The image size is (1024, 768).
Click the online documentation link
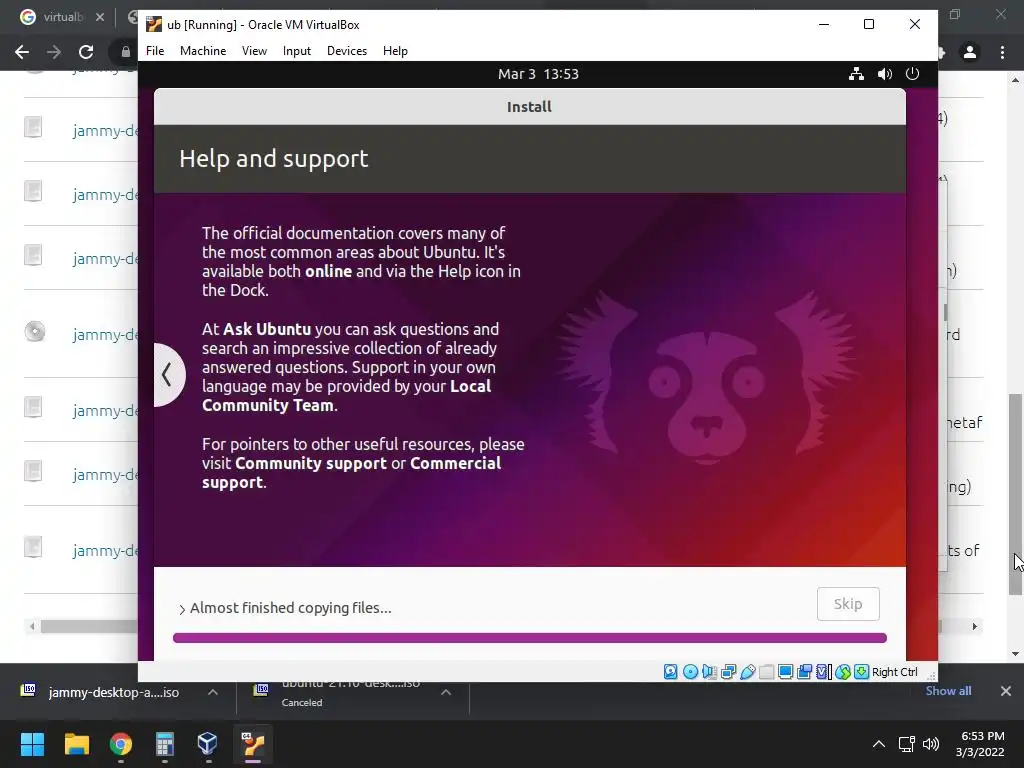328,271
